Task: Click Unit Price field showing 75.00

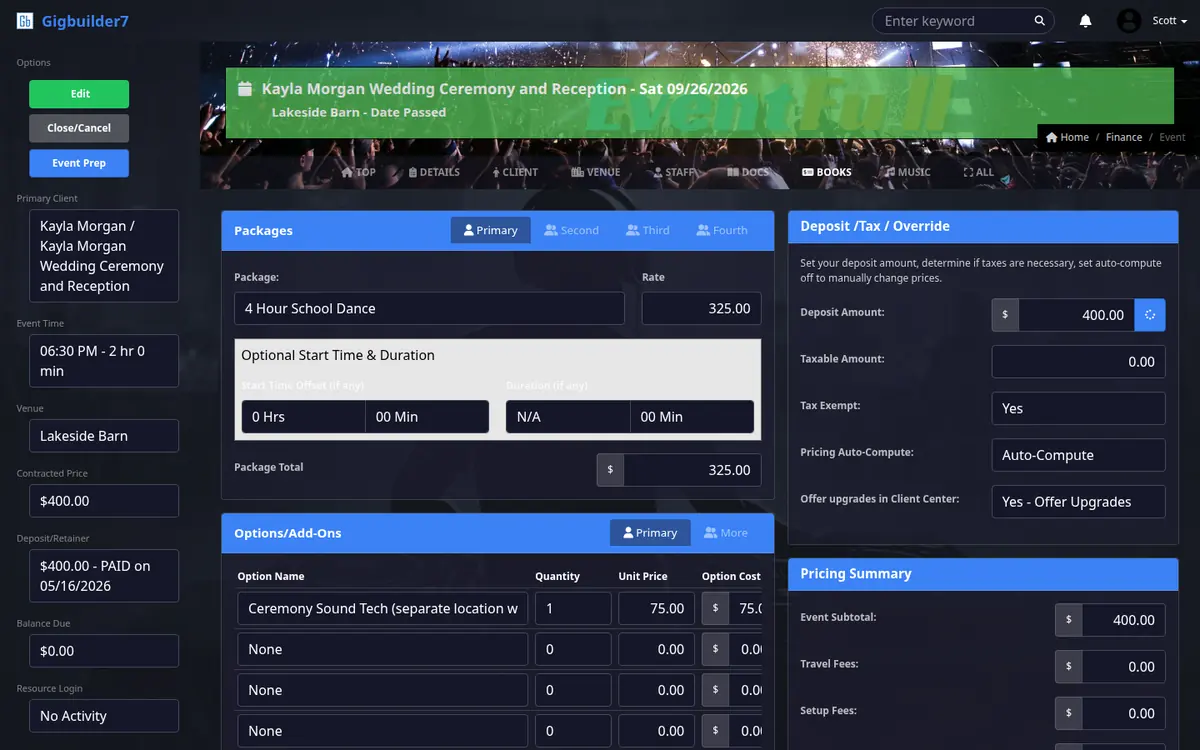Action: 656,609
